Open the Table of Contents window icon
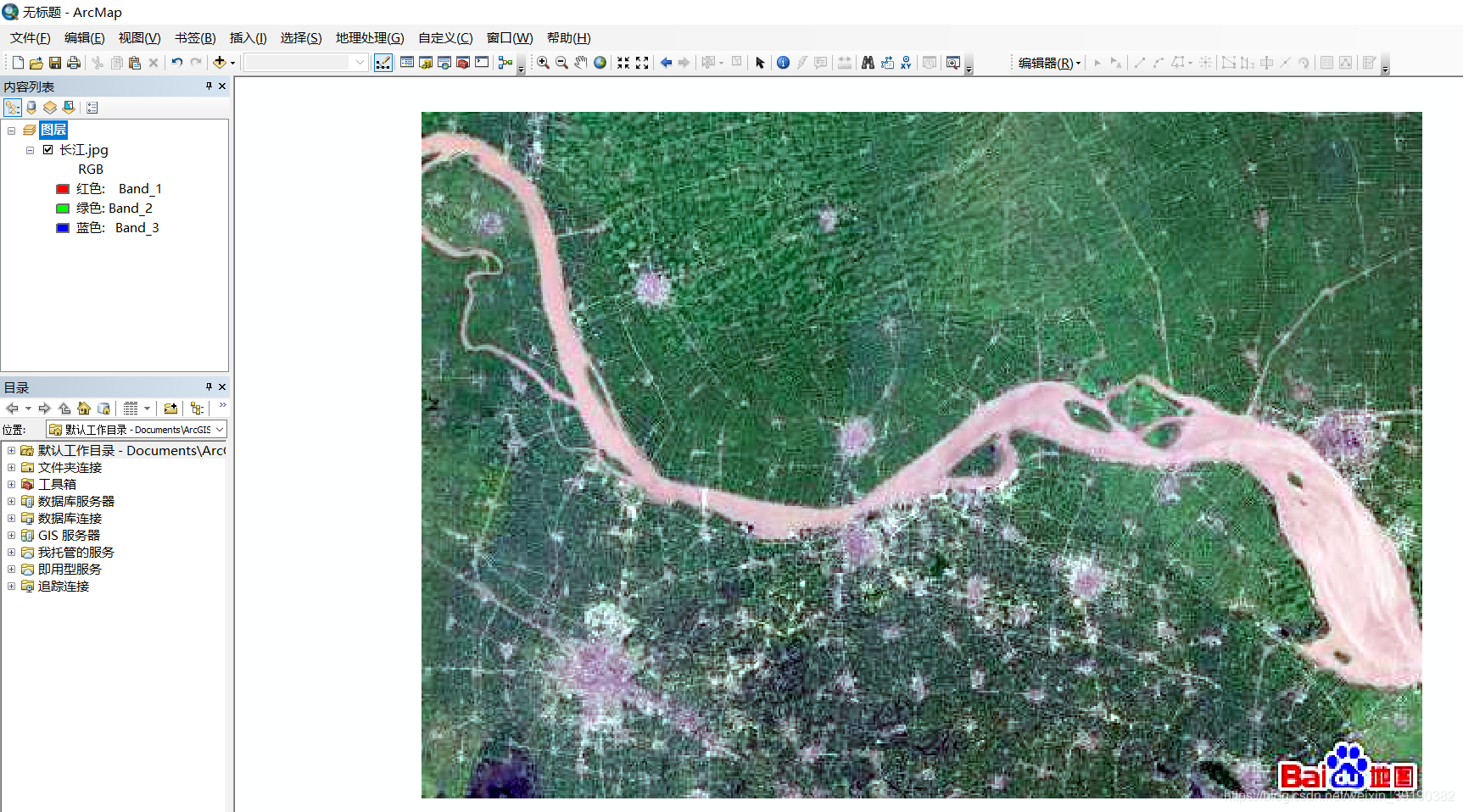The height and width of the screenshot is (812, 1463). 407,63
